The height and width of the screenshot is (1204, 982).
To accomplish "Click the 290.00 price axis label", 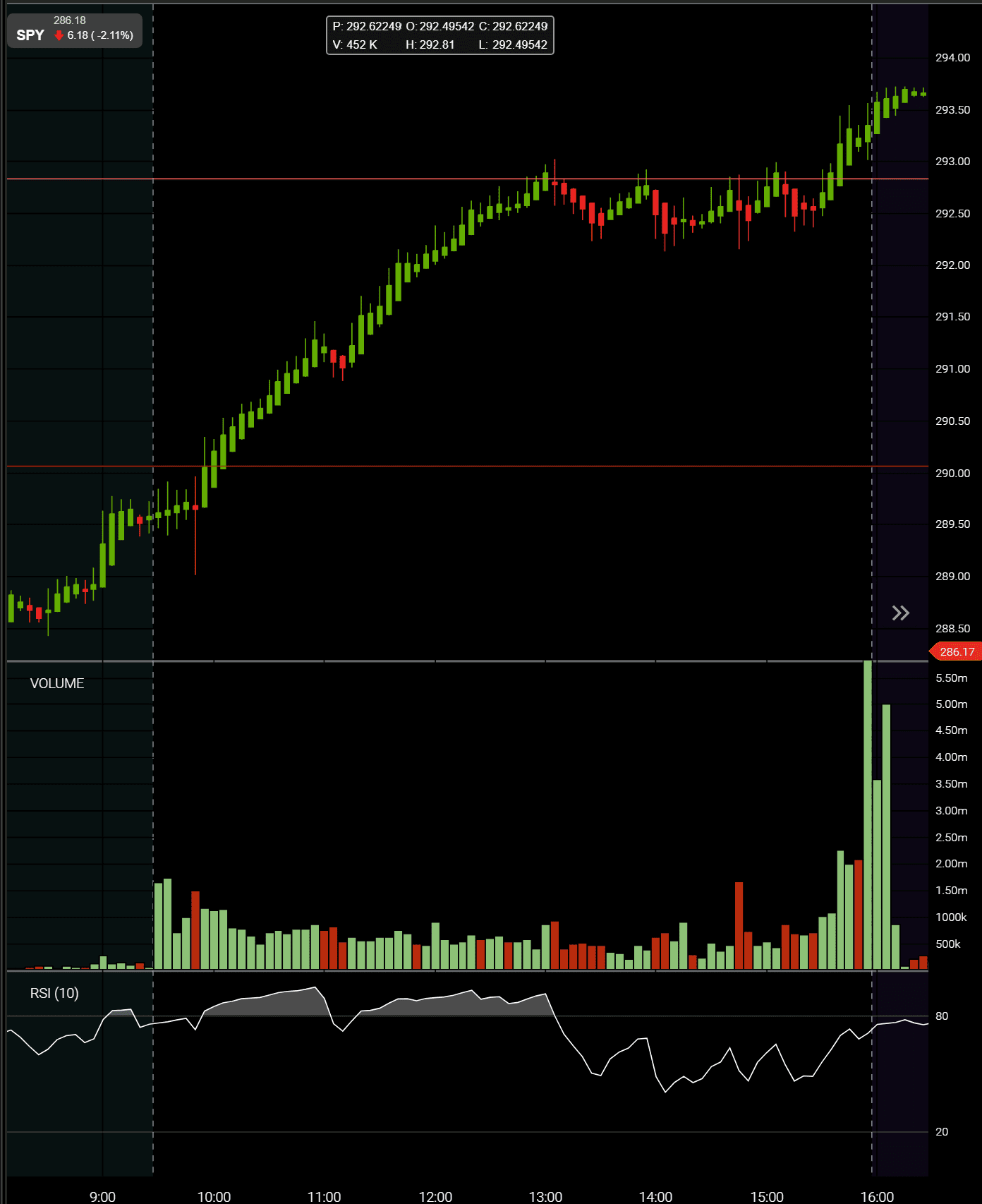I will (x=952, y=473).
